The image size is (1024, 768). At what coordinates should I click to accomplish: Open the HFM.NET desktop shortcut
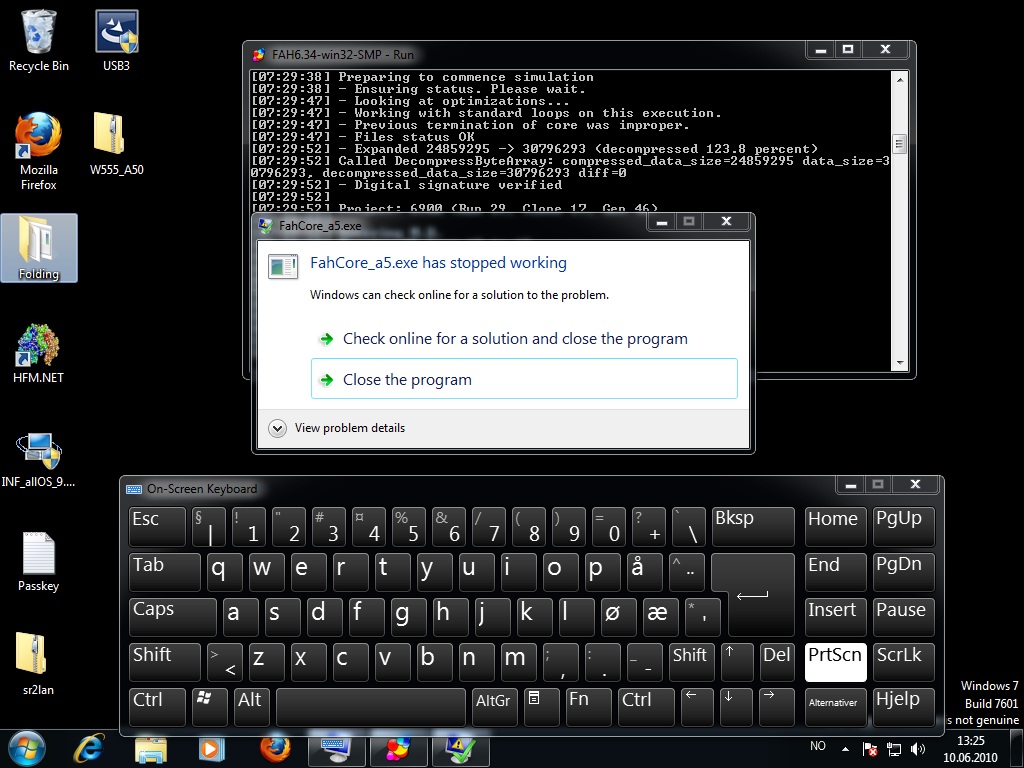[x=39, y=353]
